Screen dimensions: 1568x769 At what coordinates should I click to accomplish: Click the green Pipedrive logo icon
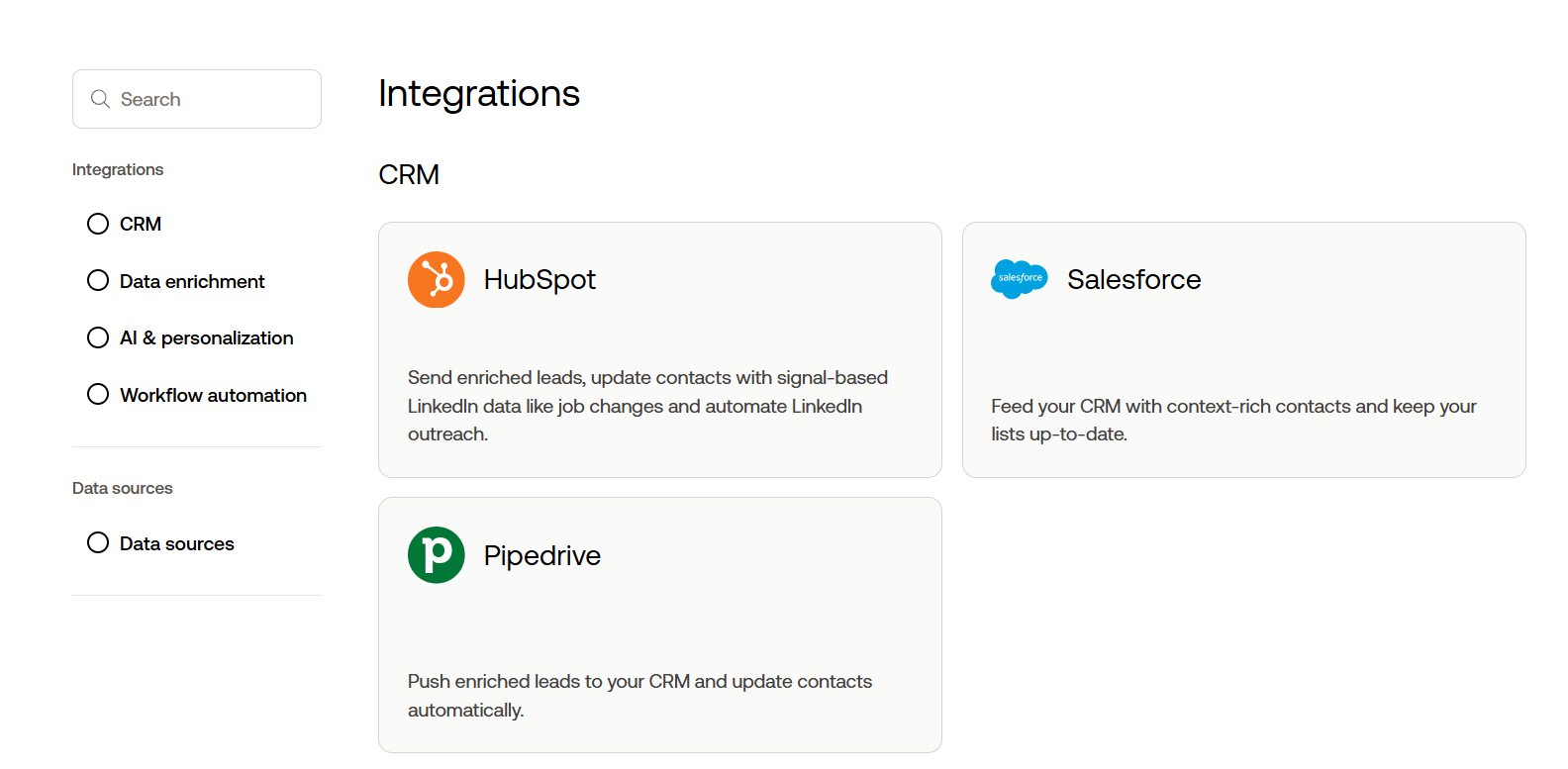click(437, 555)
